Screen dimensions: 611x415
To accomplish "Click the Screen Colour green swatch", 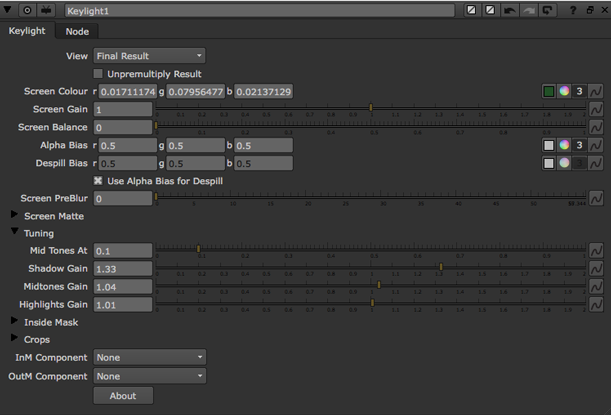I will pyautogui.click(x=549, y=91).
